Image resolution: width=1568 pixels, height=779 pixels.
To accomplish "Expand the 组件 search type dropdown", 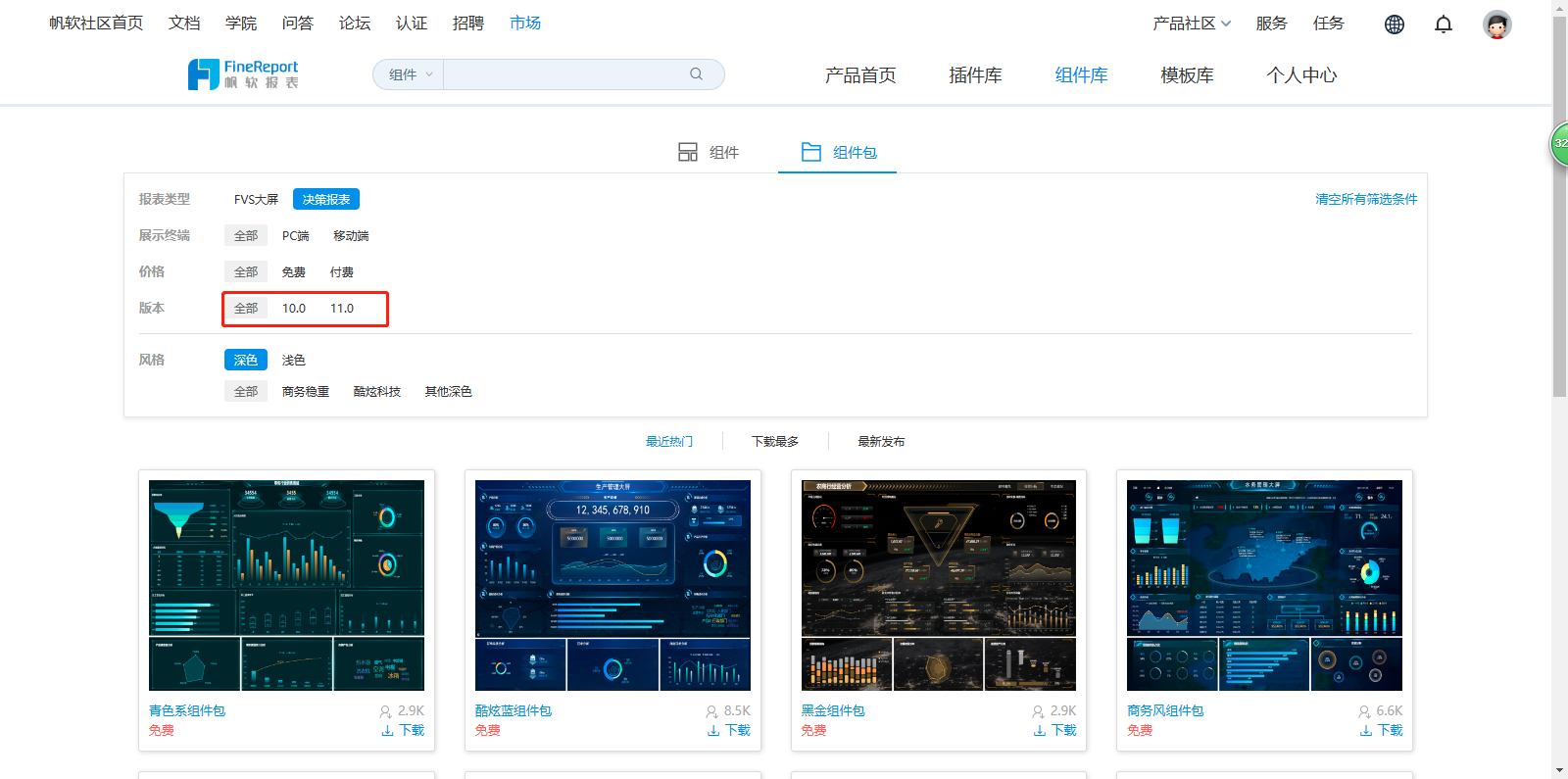I will 410,74.
